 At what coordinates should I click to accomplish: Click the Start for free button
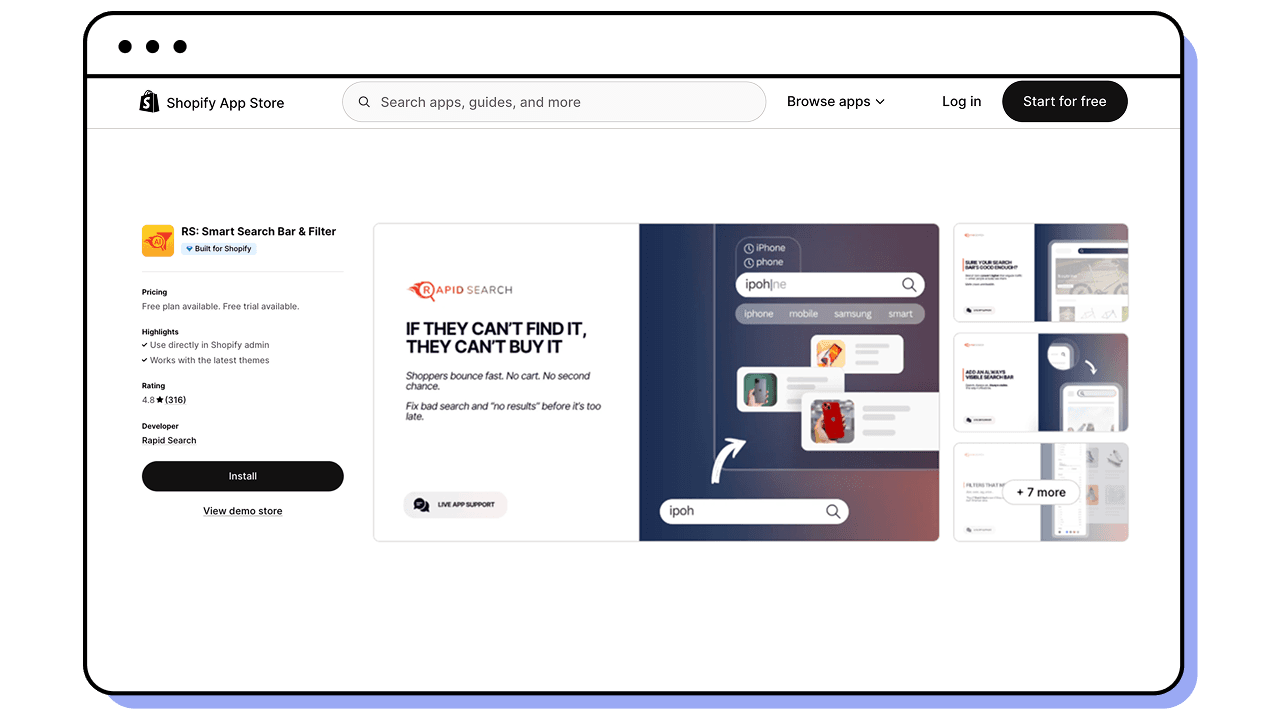1065,102
